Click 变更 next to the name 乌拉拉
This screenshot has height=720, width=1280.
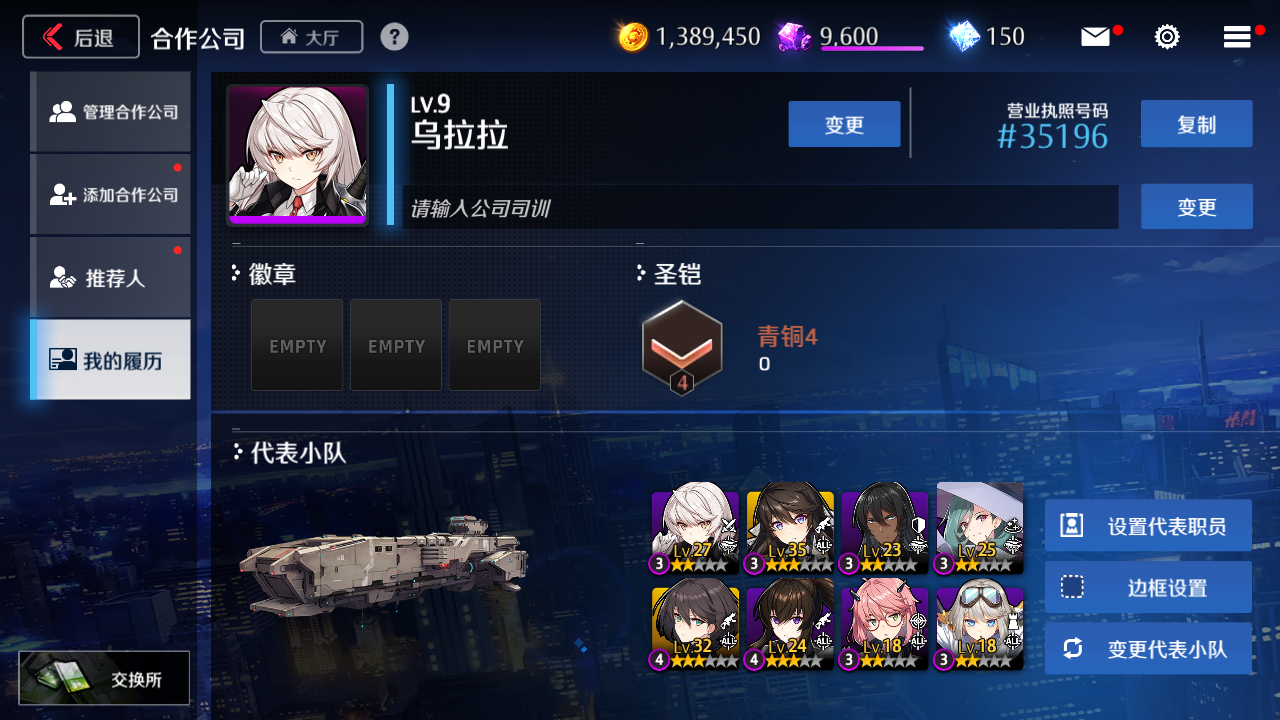[844, 124]
